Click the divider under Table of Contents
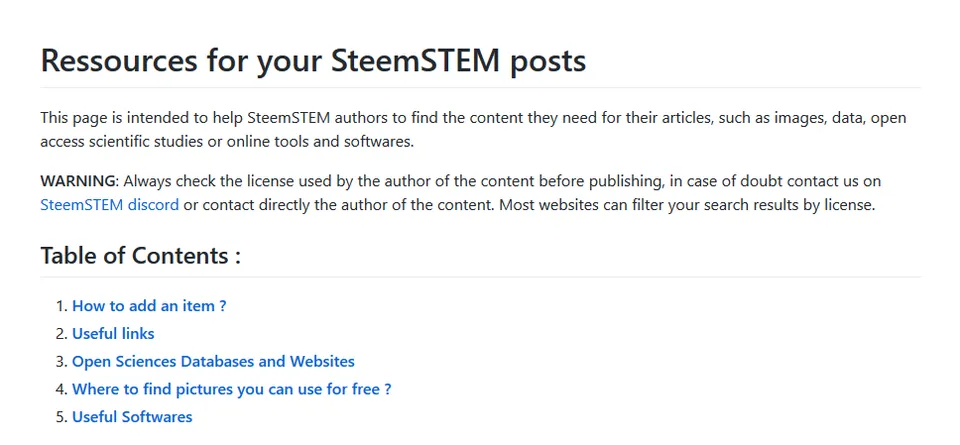Viewport: 960px width, 445px height. 481,277
